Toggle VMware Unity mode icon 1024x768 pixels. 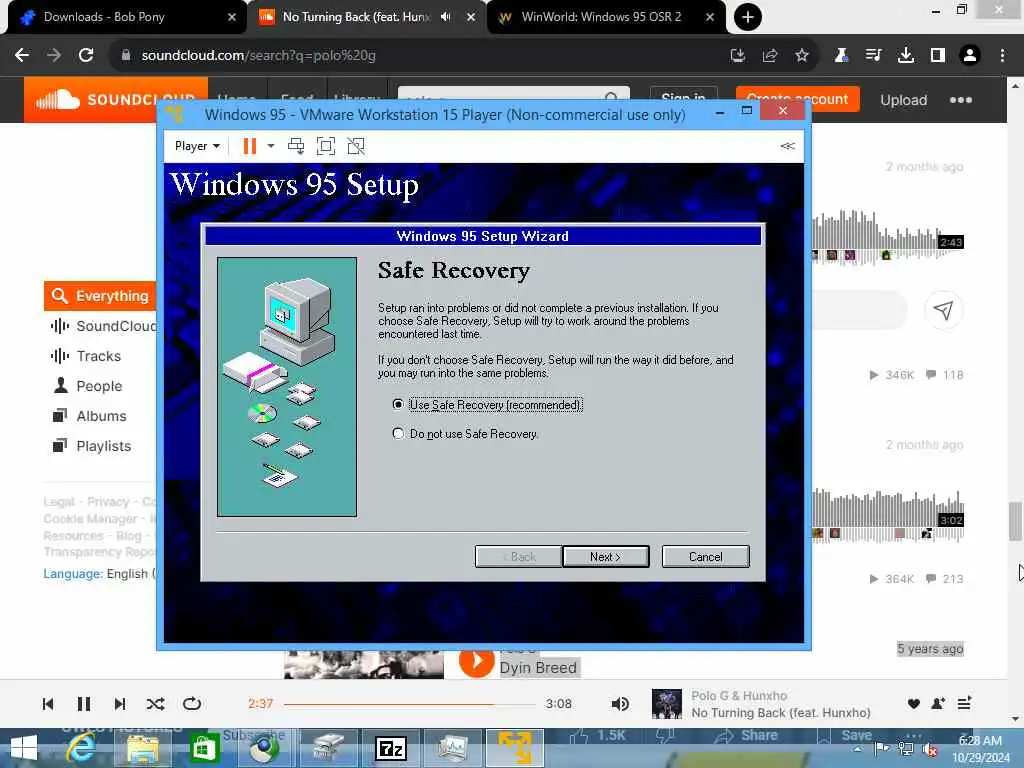click(356, 146)
